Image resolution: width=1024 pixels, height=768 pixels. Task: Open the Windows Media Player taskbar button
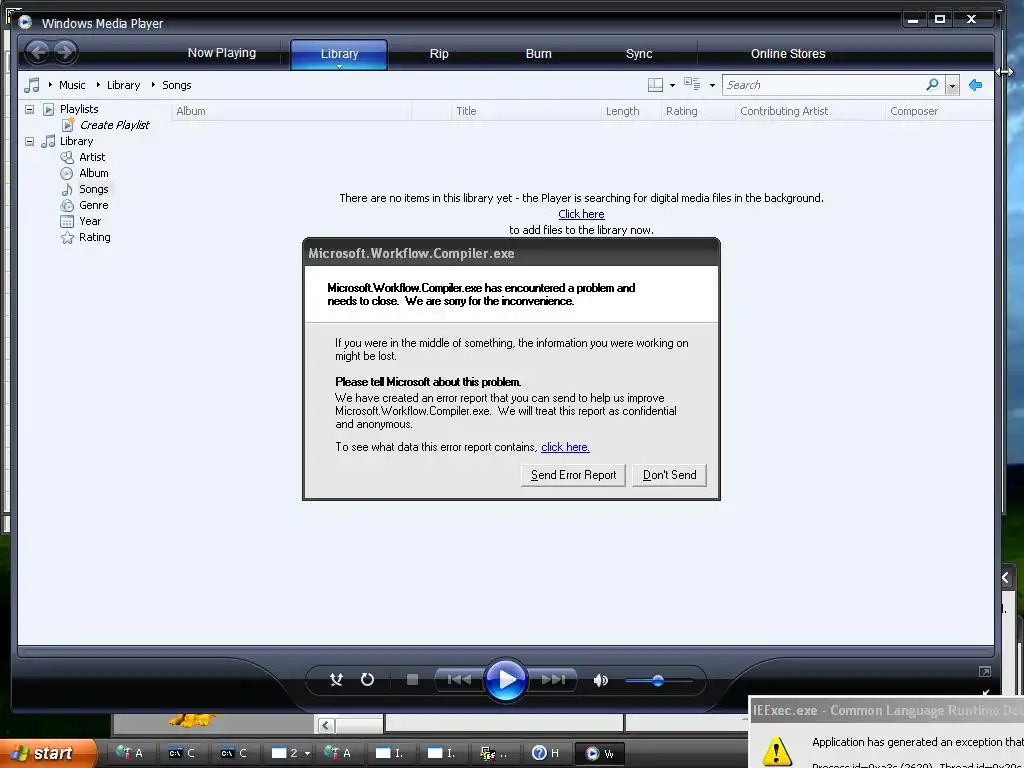tap(600, 753)
